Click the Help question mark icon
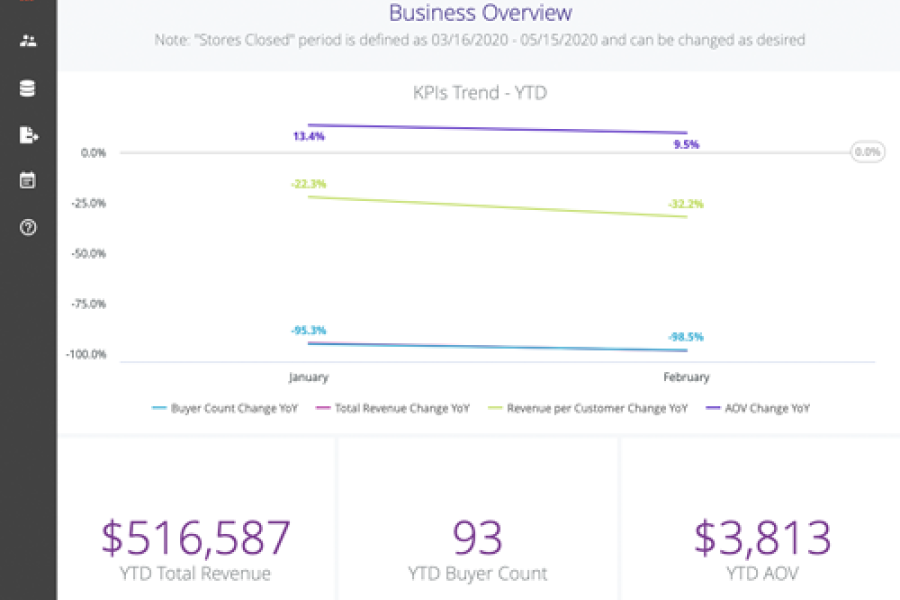This screenshot has height=600, width=900. coord(27,228)
